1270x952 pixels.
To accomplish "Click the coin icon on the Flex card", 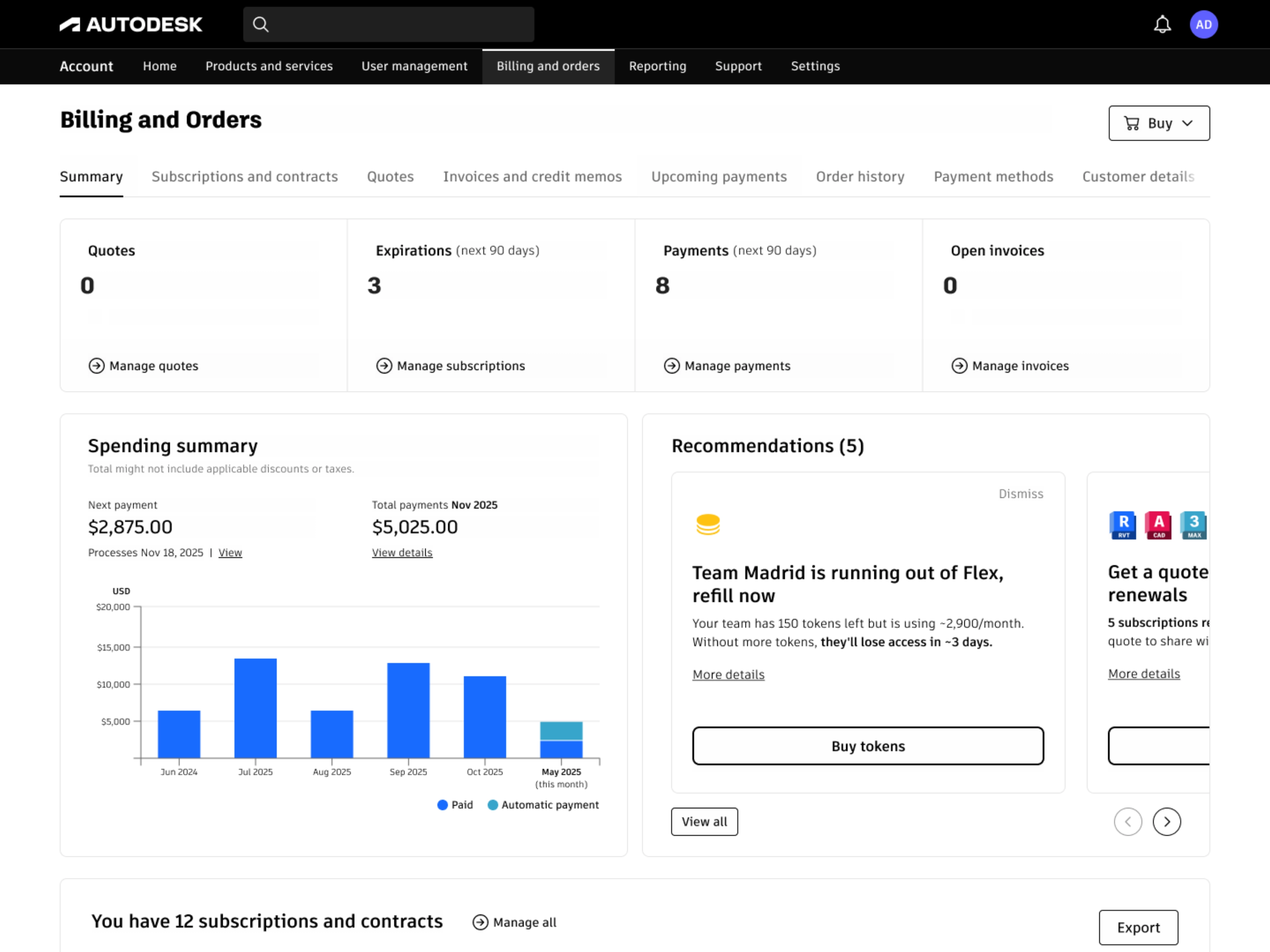I will [708, 524].
